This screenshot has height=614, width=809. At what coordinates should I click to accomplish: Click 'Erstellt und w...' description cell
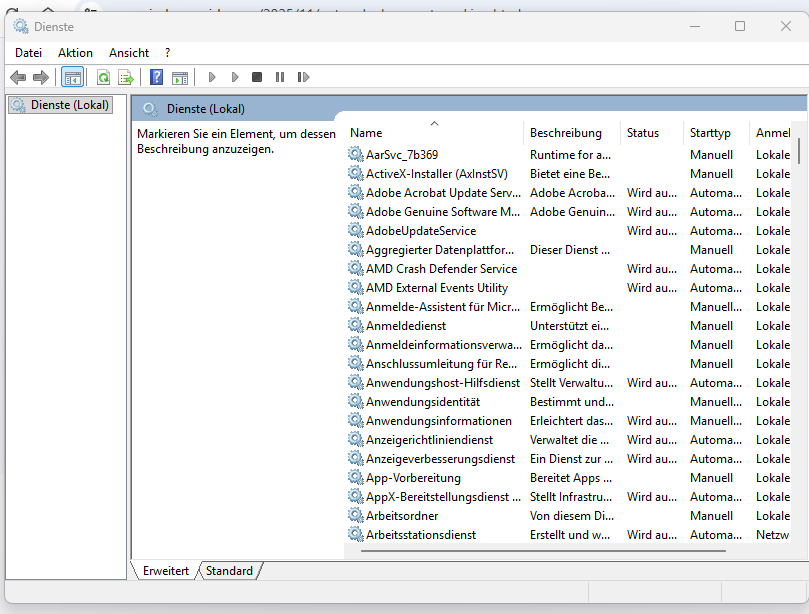point(570,535)
